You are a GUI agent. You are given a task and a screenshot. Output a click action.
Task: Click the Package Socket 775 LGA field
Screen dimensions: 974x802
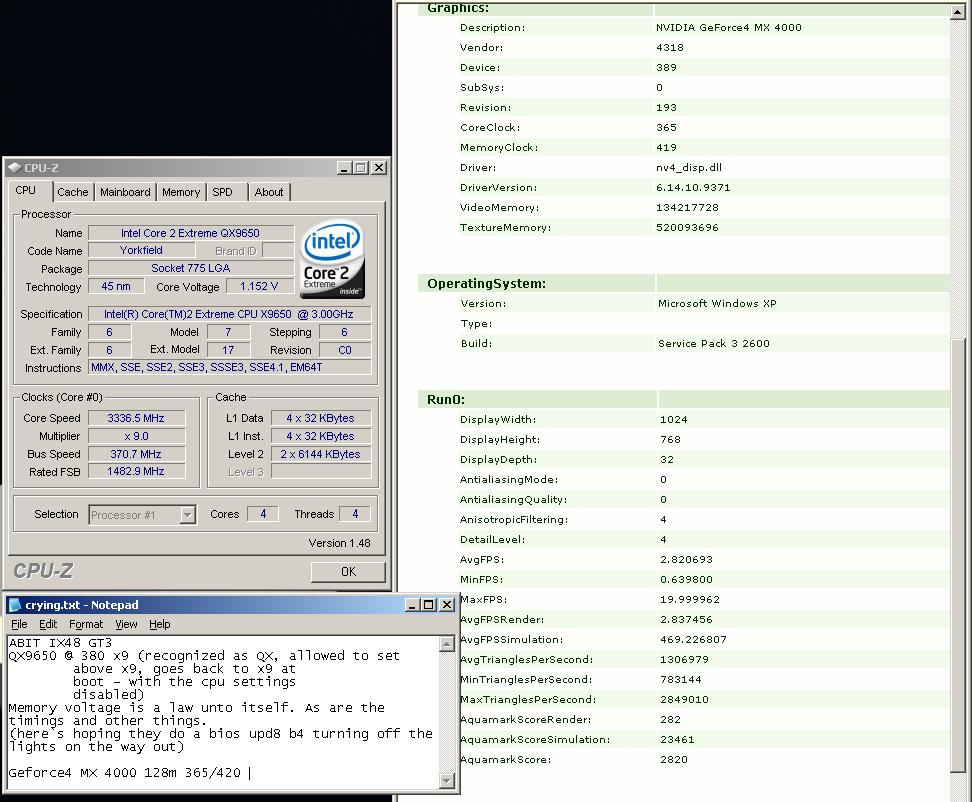tap(191, 268)
